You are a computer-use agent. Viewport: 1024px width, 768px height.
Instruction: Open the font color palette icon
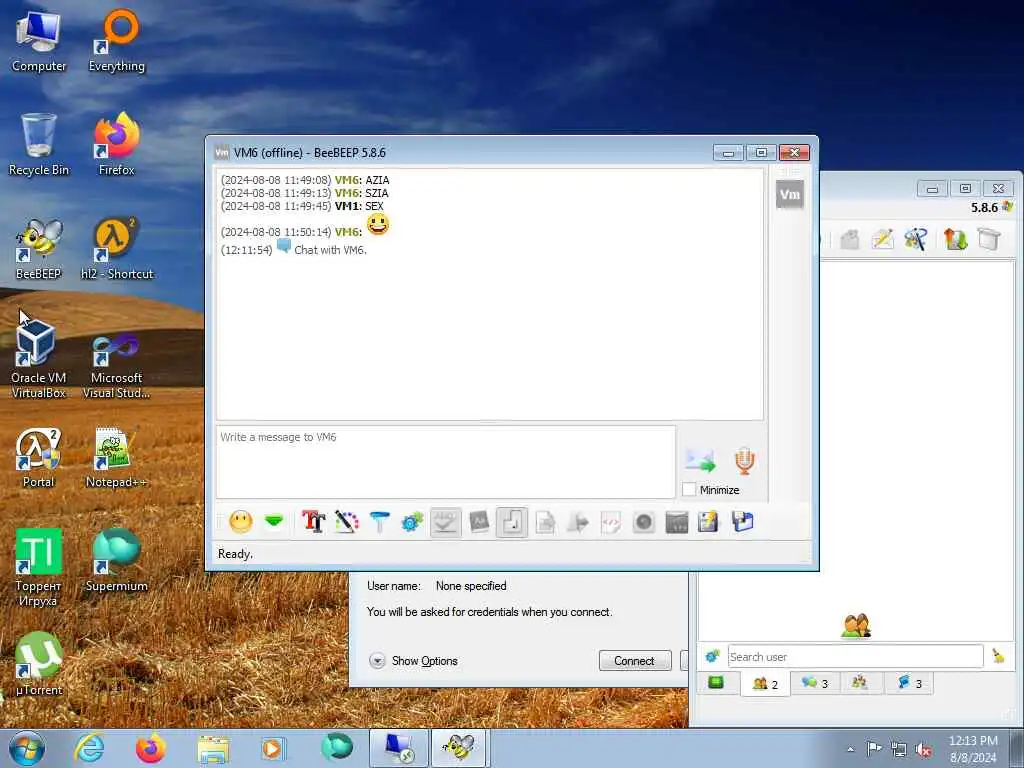click(347, 522)
